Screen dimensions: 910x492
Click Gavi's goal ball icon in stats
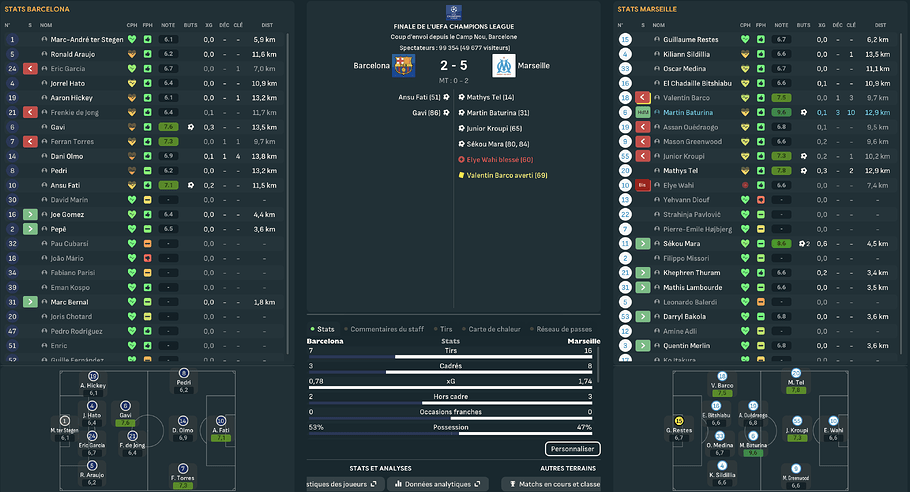pos(191,127)
